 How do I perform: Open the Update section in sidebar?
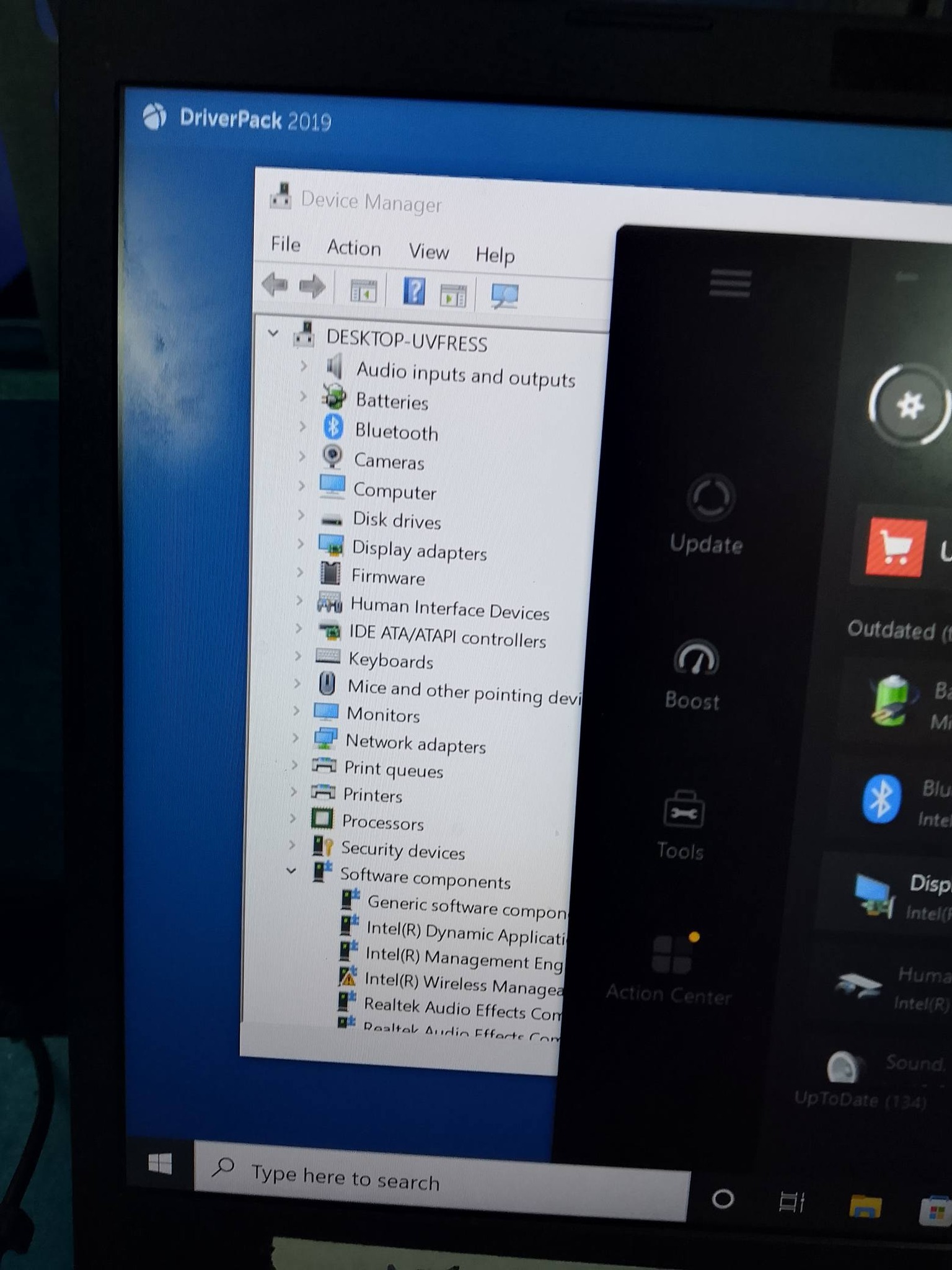(x=708, y=515)
